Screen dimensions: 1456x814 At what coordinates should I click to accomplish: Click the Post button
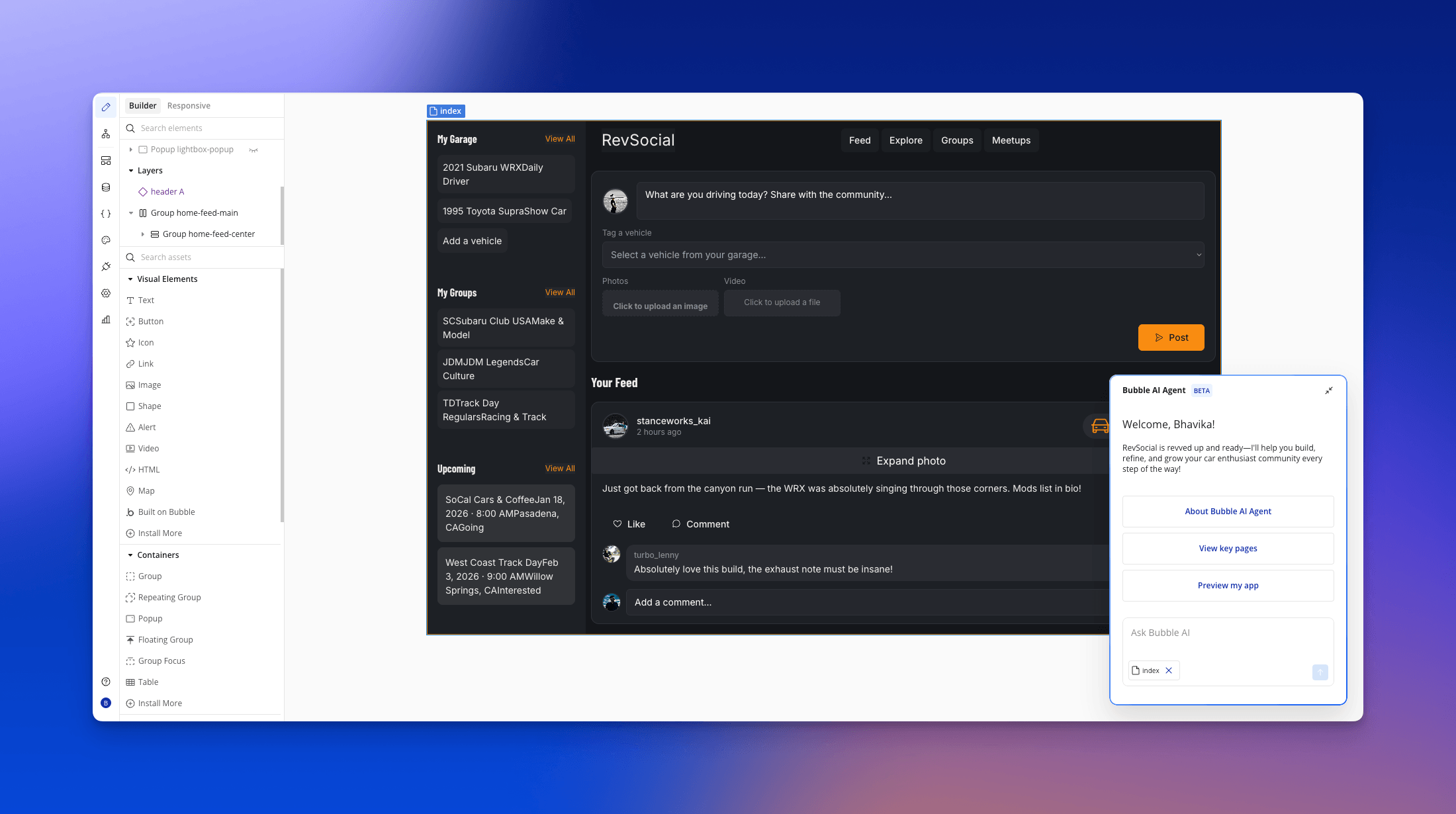pos(1171,338)
